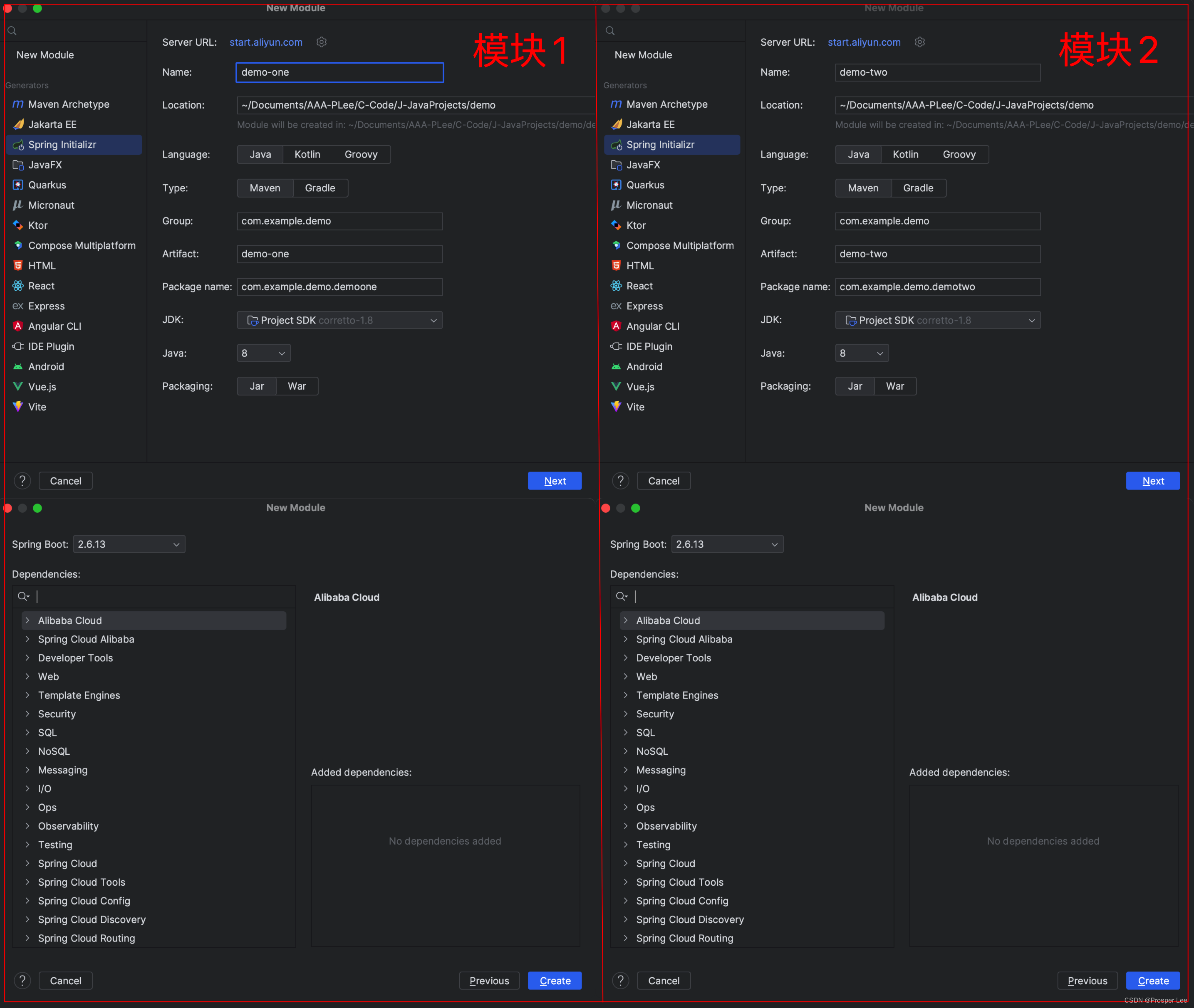Click HTML5 icon in left generators list

click(x=18, y=266)
